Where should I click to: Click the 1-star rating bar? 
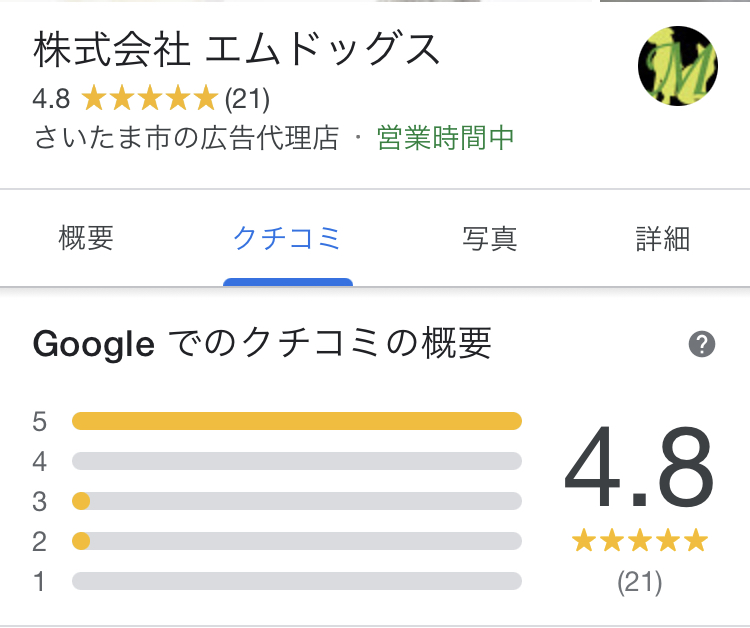297,581
